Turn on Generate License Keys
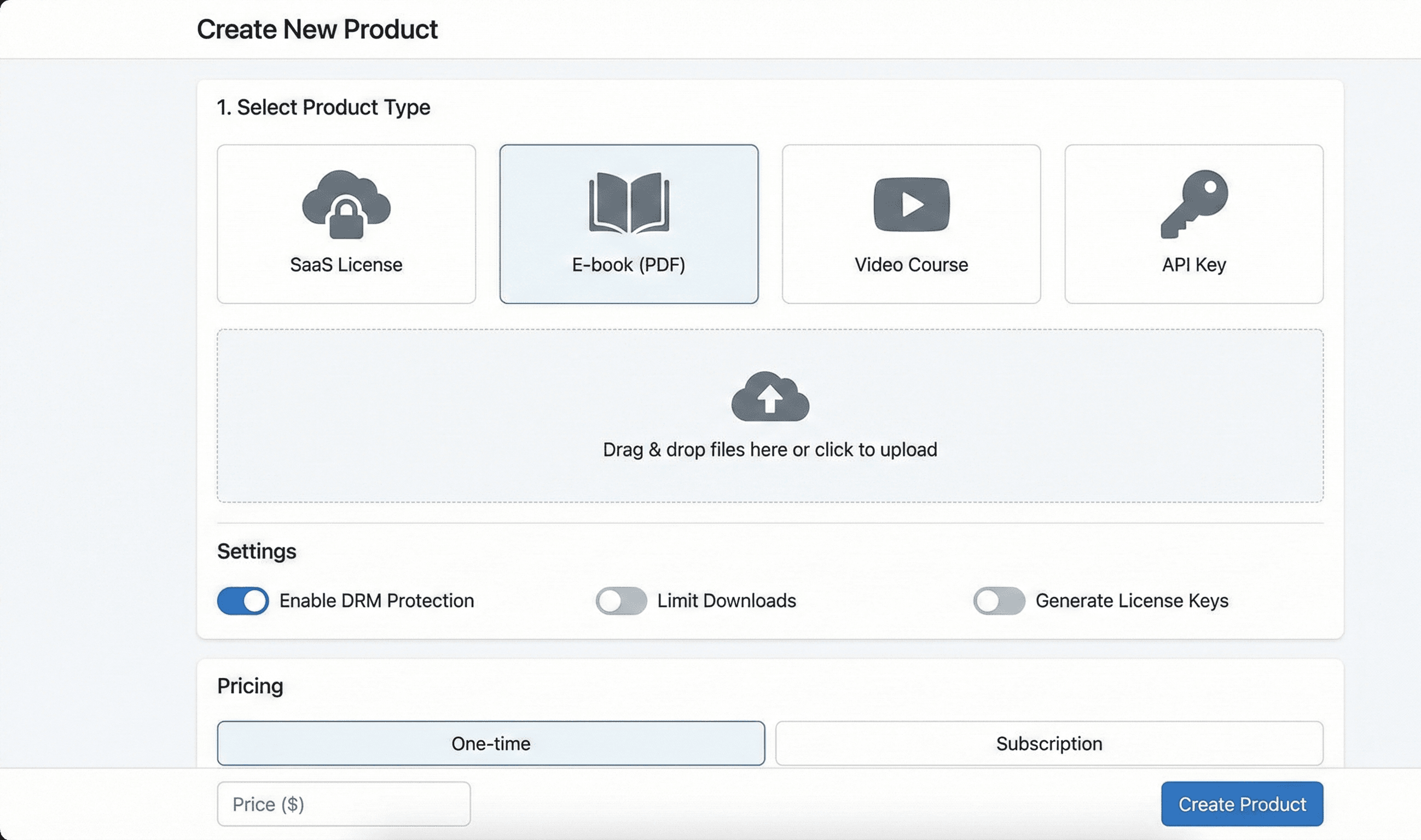Viewport: 1421px width, 840px height. [999, 600]
